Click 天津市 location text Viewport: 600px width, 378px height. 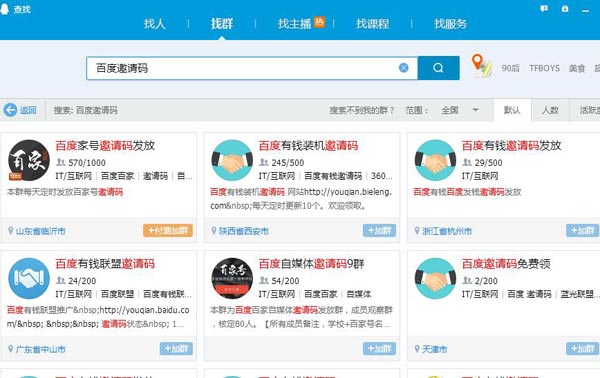[x=435, y=349]
